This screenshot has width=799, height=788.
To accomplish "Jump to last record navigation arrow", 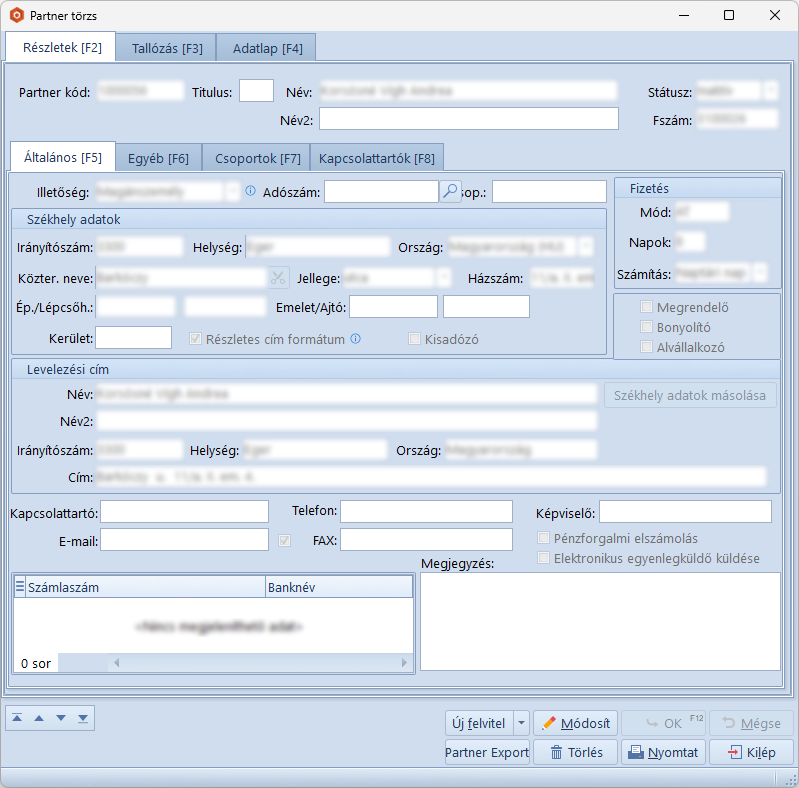I will [82, 717].
